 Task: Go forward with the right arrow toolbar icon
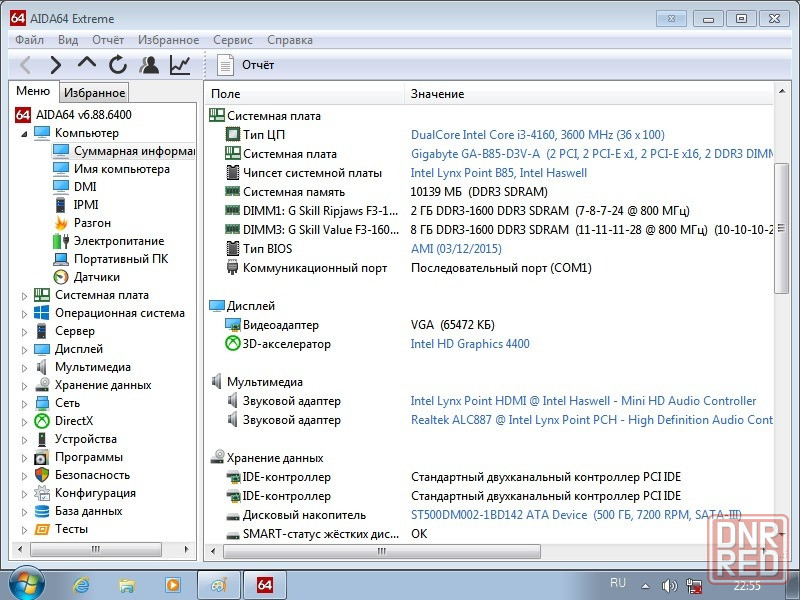pos(56,65)
